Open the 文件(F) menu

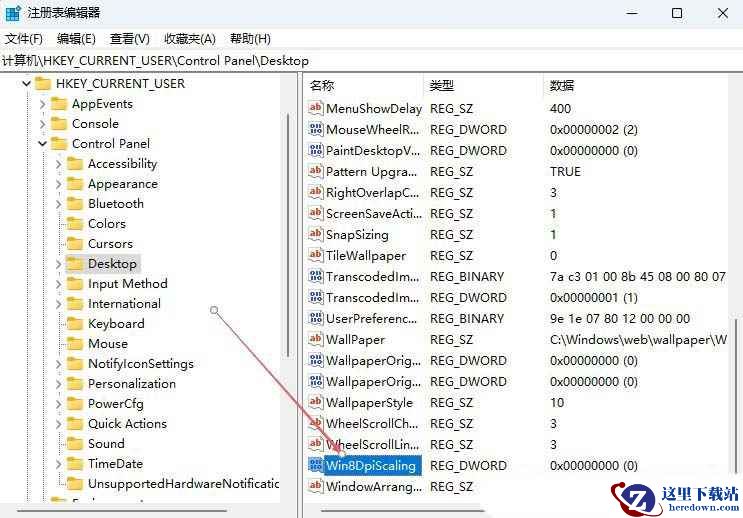tap(24, 39)
